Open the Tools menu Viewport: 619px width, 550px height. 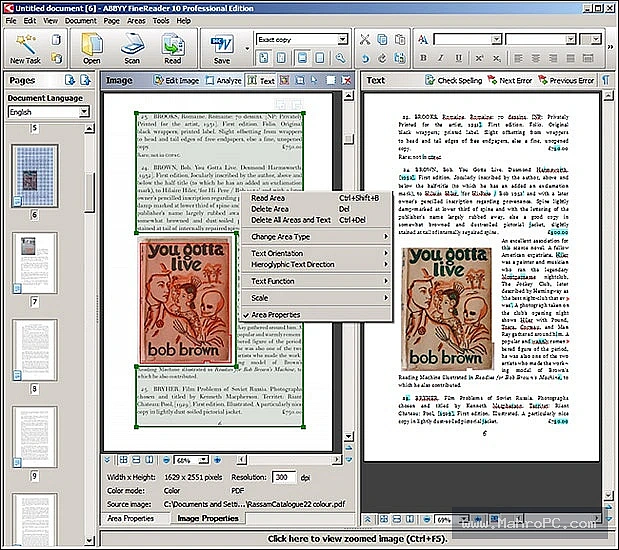click(x=161, y=21)
